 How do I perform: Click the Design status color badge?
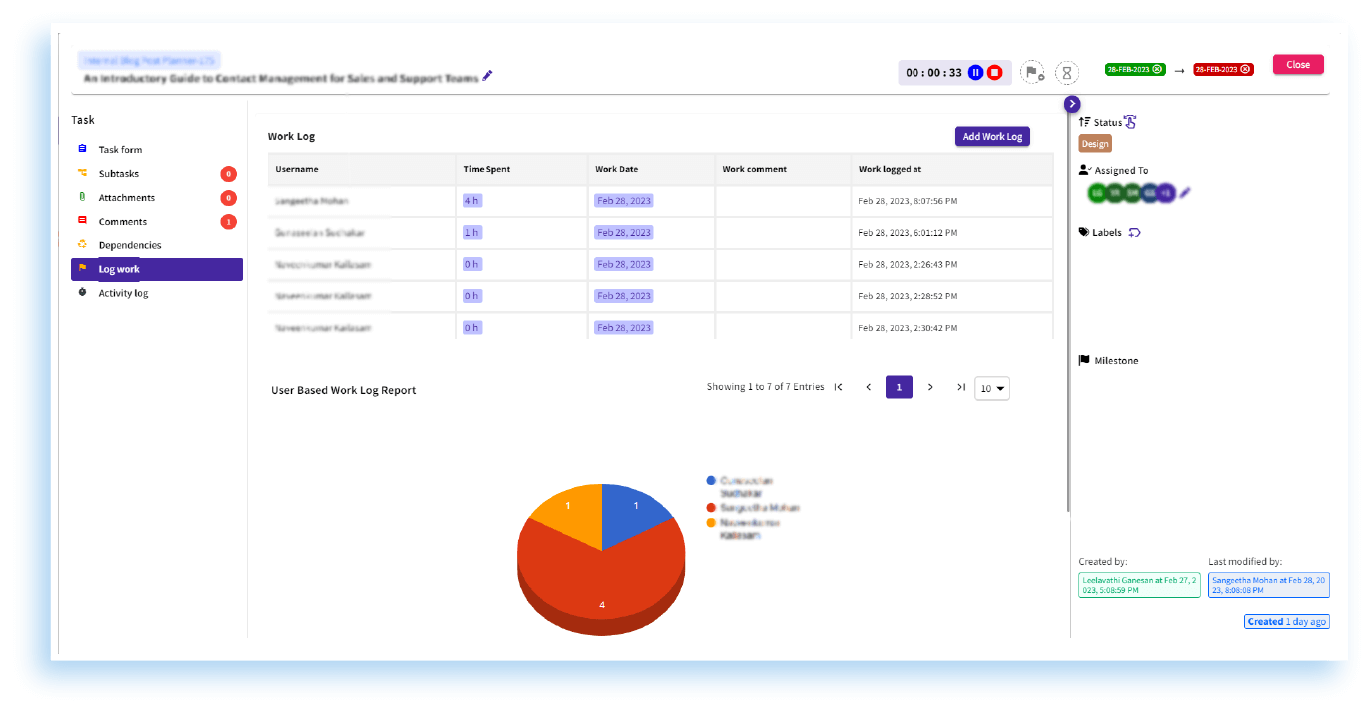point(1094,143)
